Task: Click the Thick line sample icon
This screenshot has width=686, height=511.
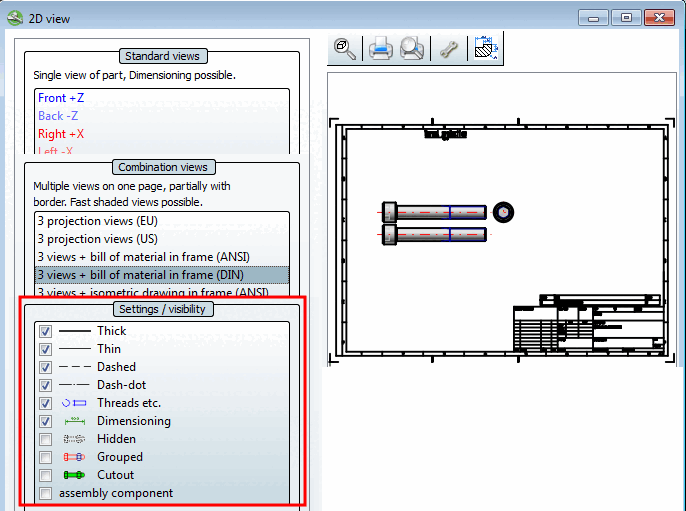Action: tap(74, 331)
